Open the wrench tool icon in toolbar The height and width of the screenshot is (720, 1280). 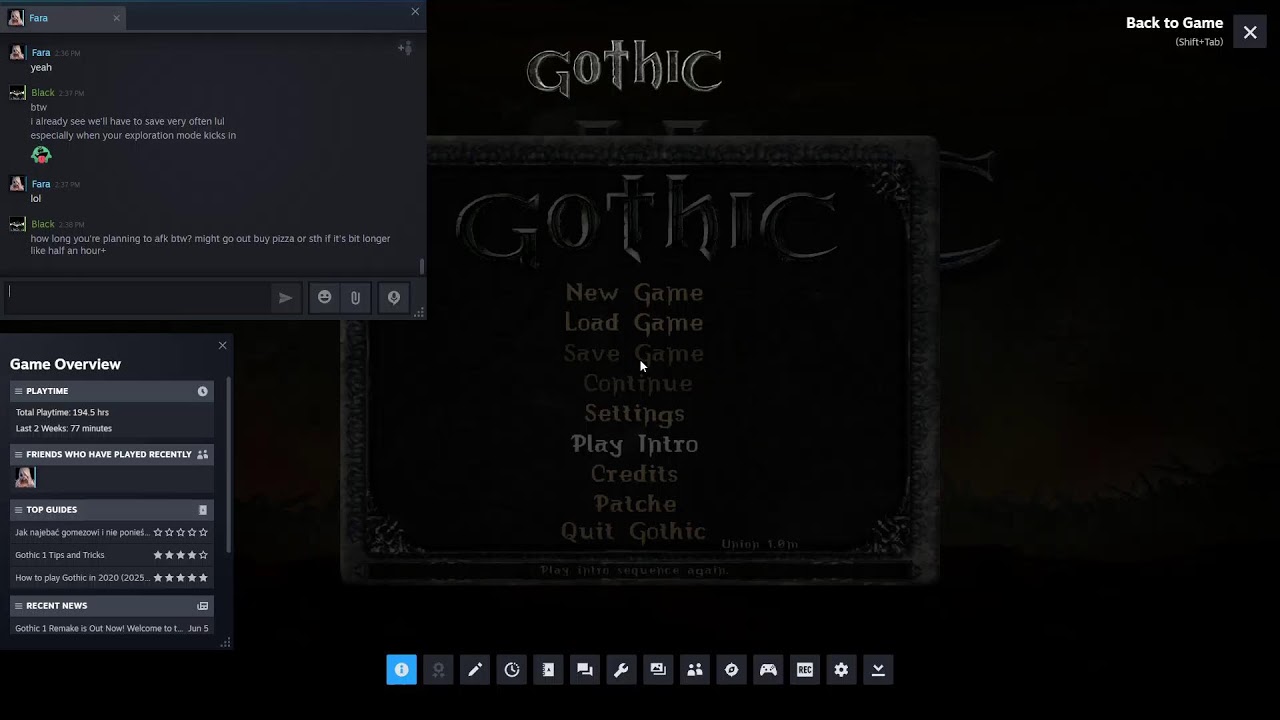(621, 670)
